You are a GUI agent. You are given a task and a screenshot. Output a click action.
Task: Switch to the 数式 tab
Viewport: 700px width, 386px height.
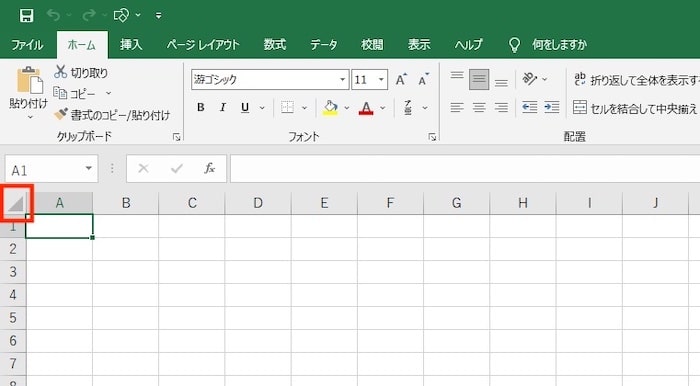pyautogui.click(x=275, y=45)
